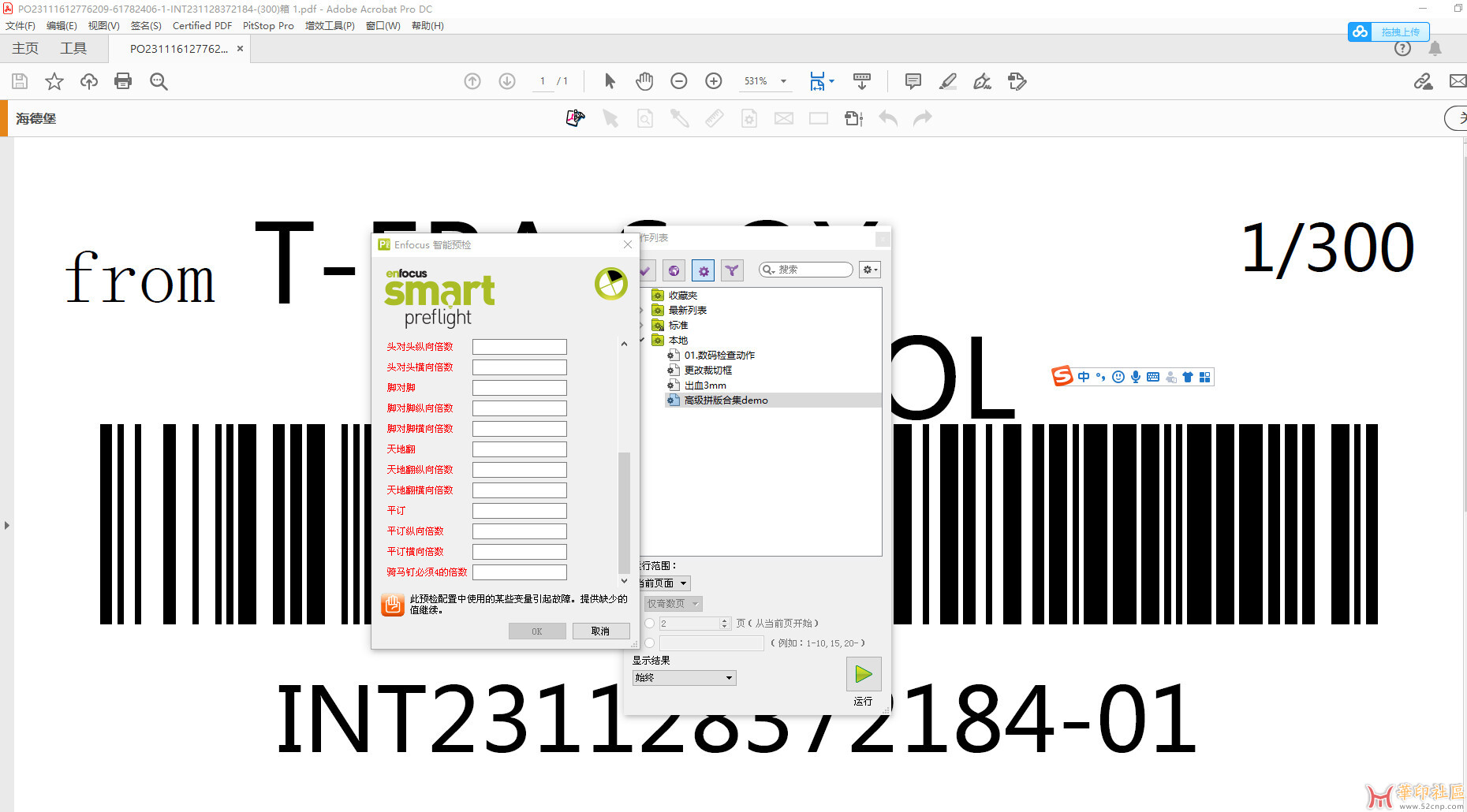
Task: Click the 骑马钉必须4的倍数 input field
Action: tap(520, 572)
